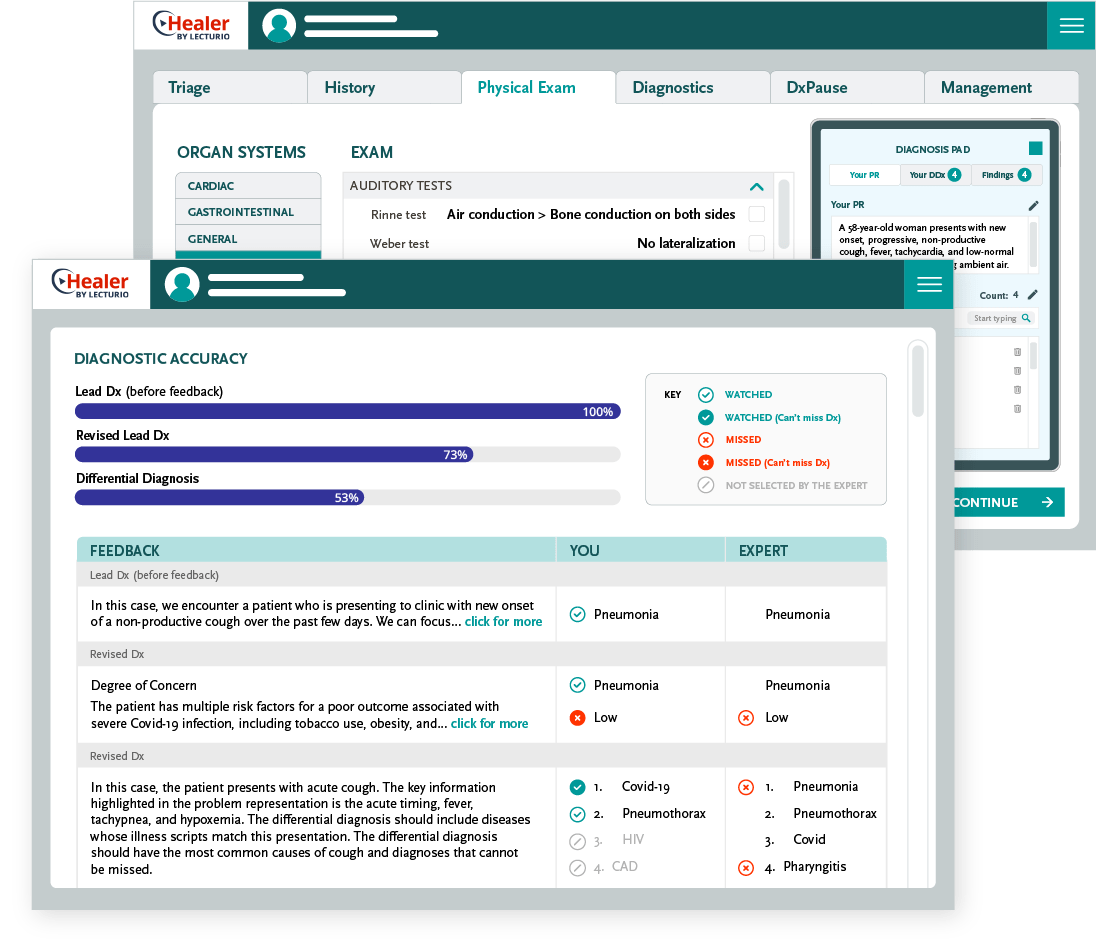Expand Degree of Concern text with click for more

489,723
